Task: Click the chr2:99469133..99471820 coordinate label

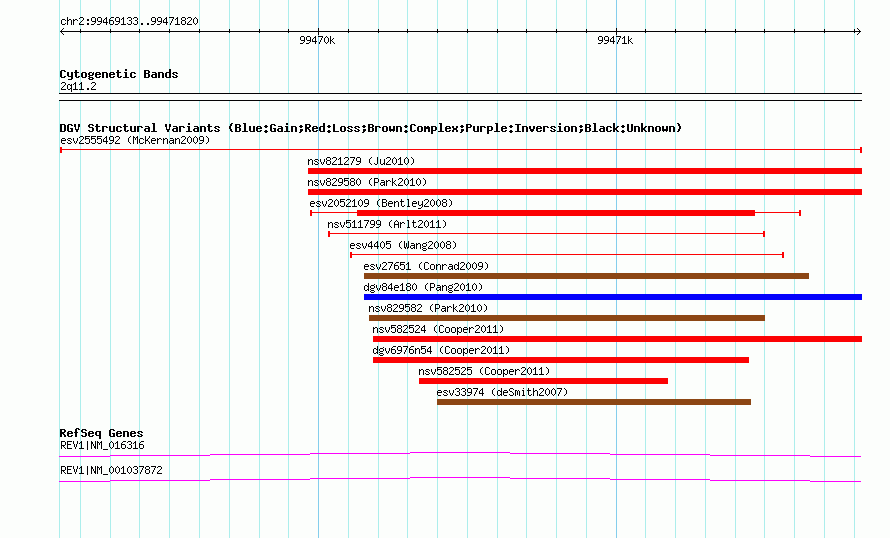Action: [129, 22]
